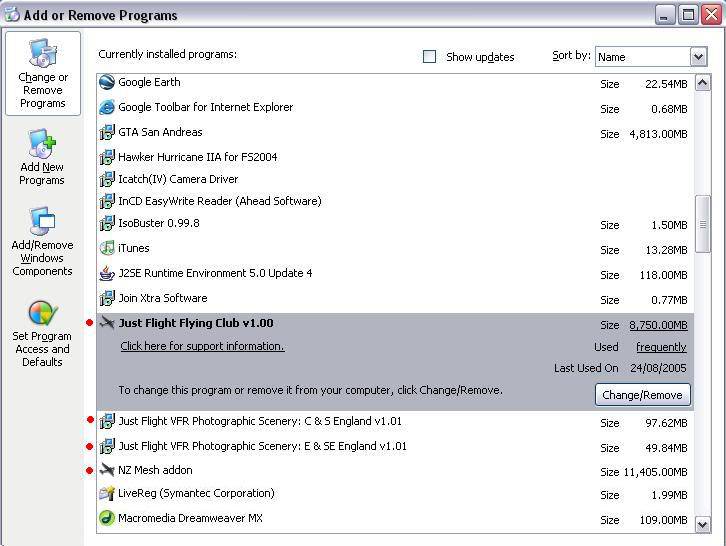The width and height of the screenshot is (726, 546).
Task: Open Click here for support information link
Action: [x=202, y=346]
